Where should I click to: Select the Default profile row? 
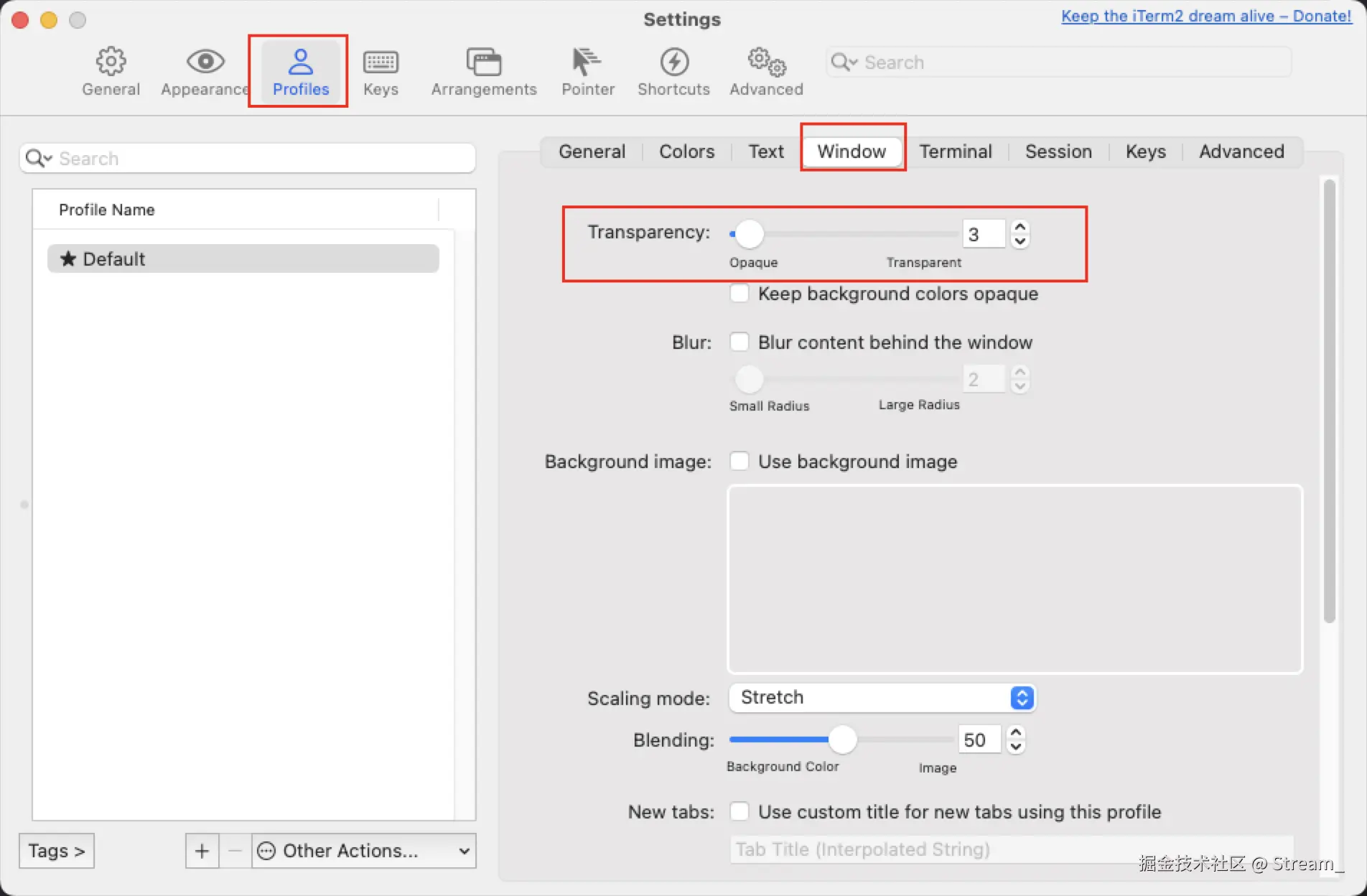coord(243,258)
